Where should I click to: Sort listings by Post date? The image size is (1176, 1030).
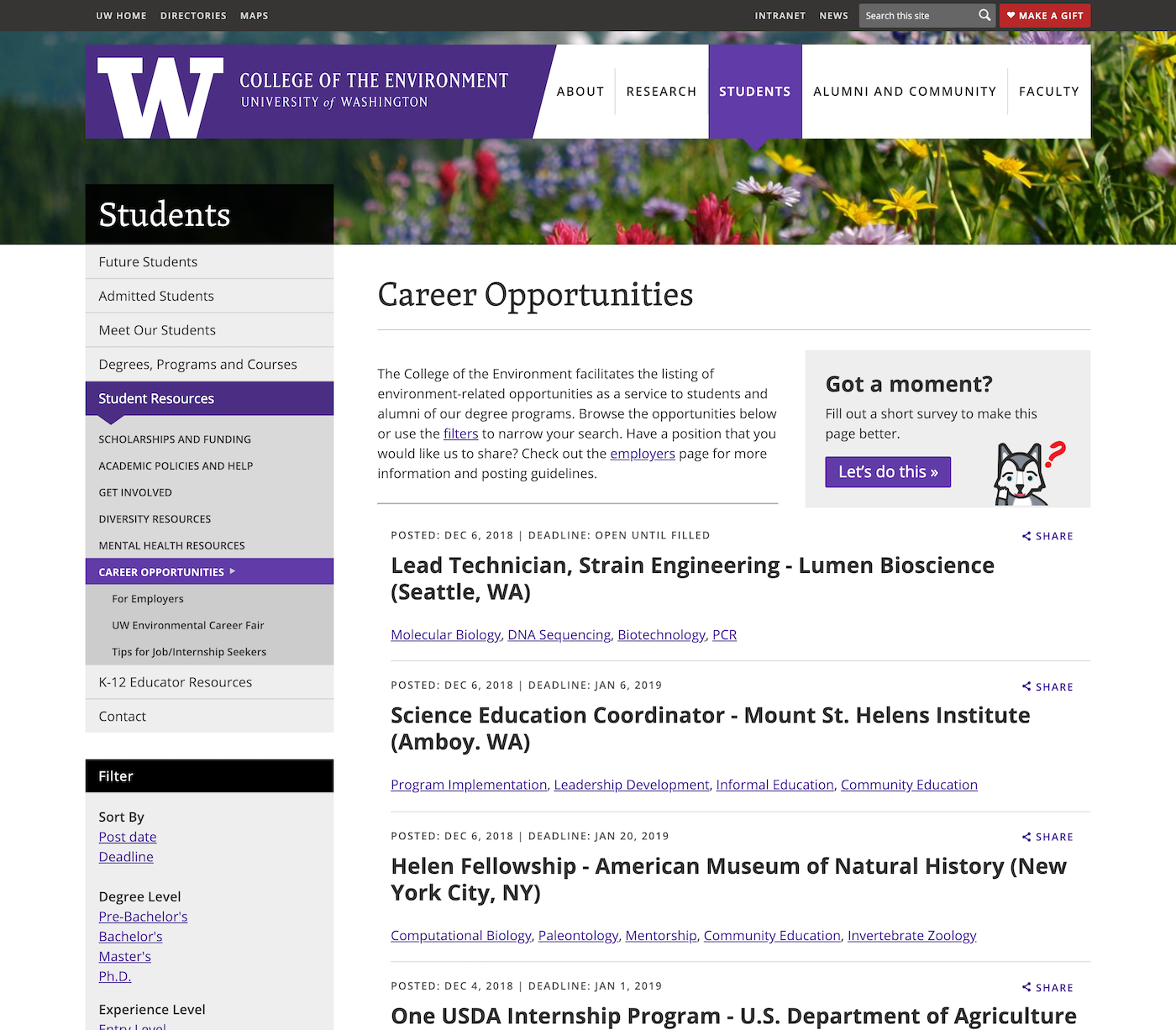128,837
